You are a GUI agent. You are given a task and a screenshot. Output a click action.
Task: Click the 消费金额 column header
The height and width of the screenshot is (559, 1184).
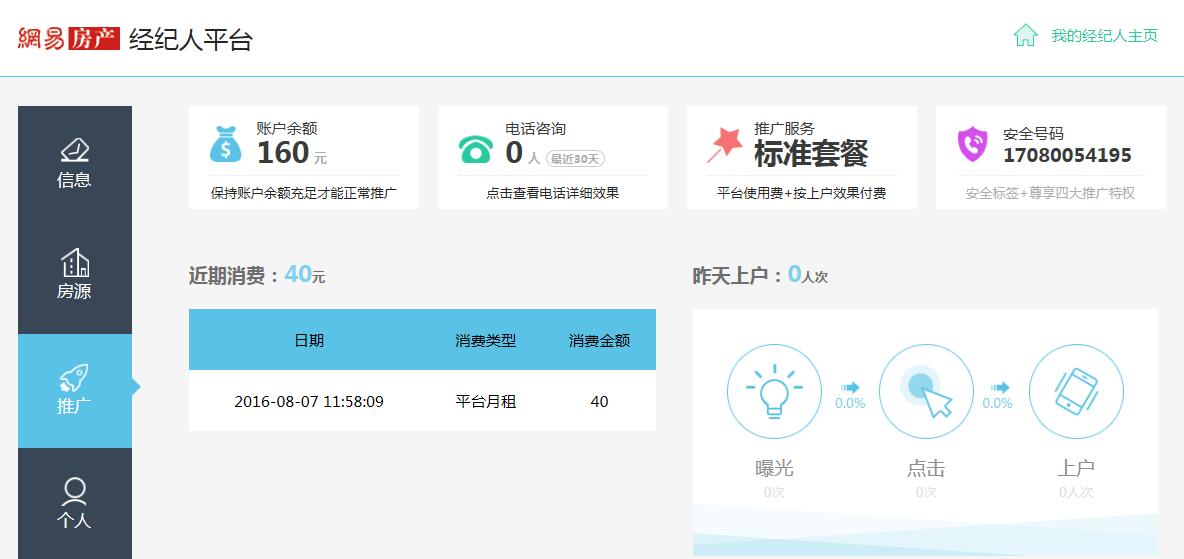point(599,340)
